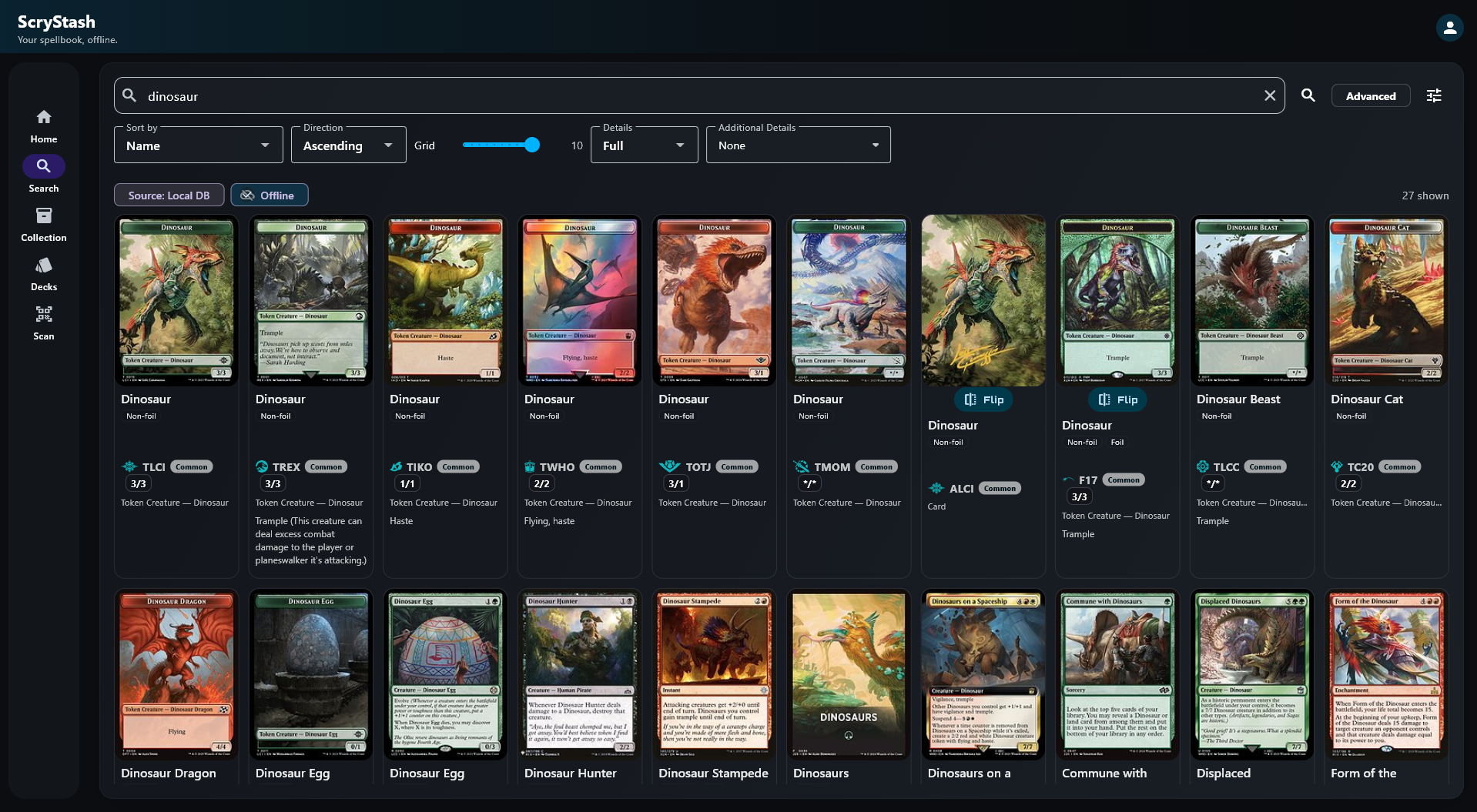This screenshot has height=812, width=1477.
Task: Open the user account avatar
Action: (x=1449, y=28)
